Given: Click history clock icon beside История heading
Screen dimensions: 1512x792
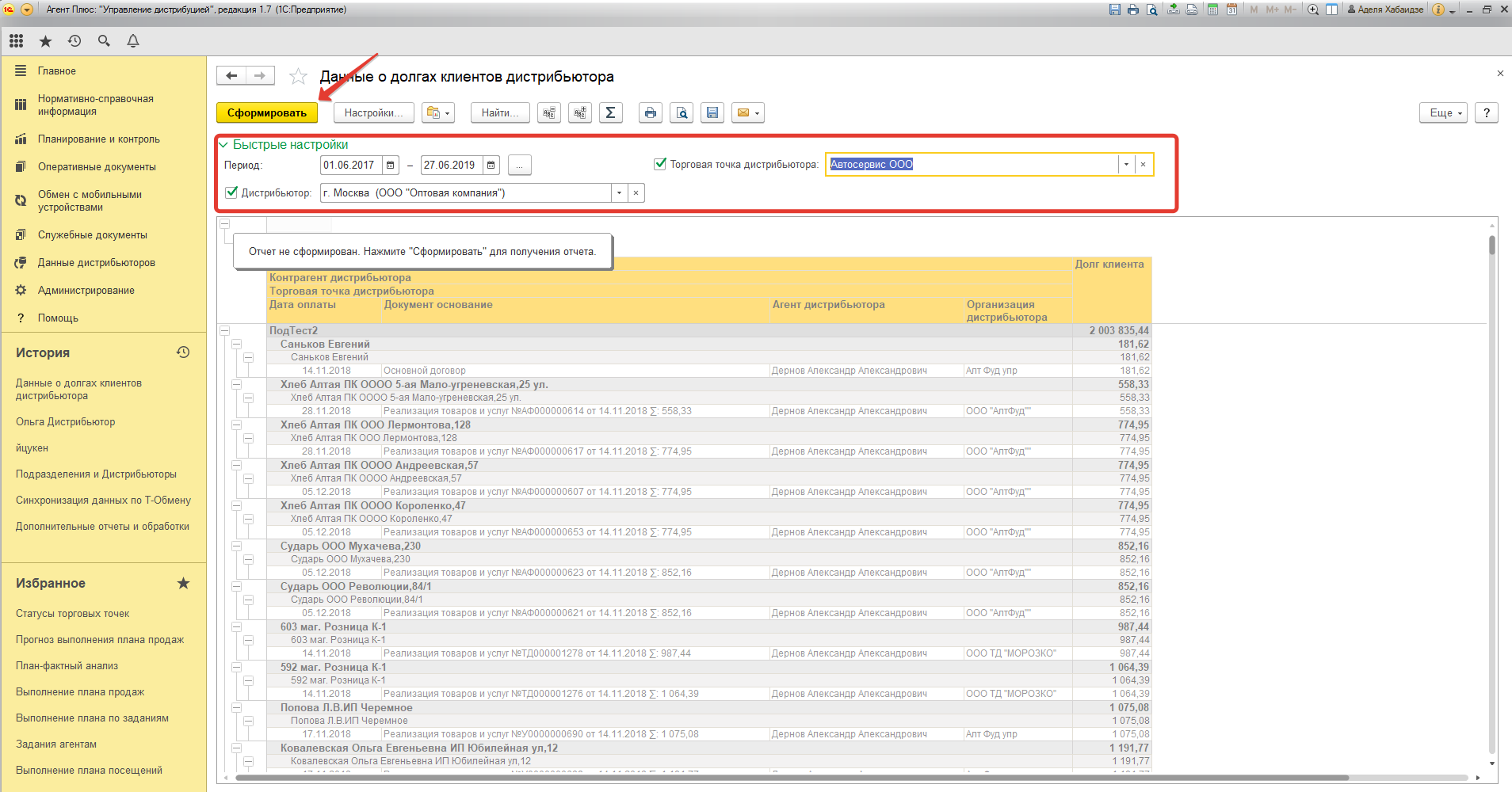Looking at the screenshot, I should tap(183, 352).
